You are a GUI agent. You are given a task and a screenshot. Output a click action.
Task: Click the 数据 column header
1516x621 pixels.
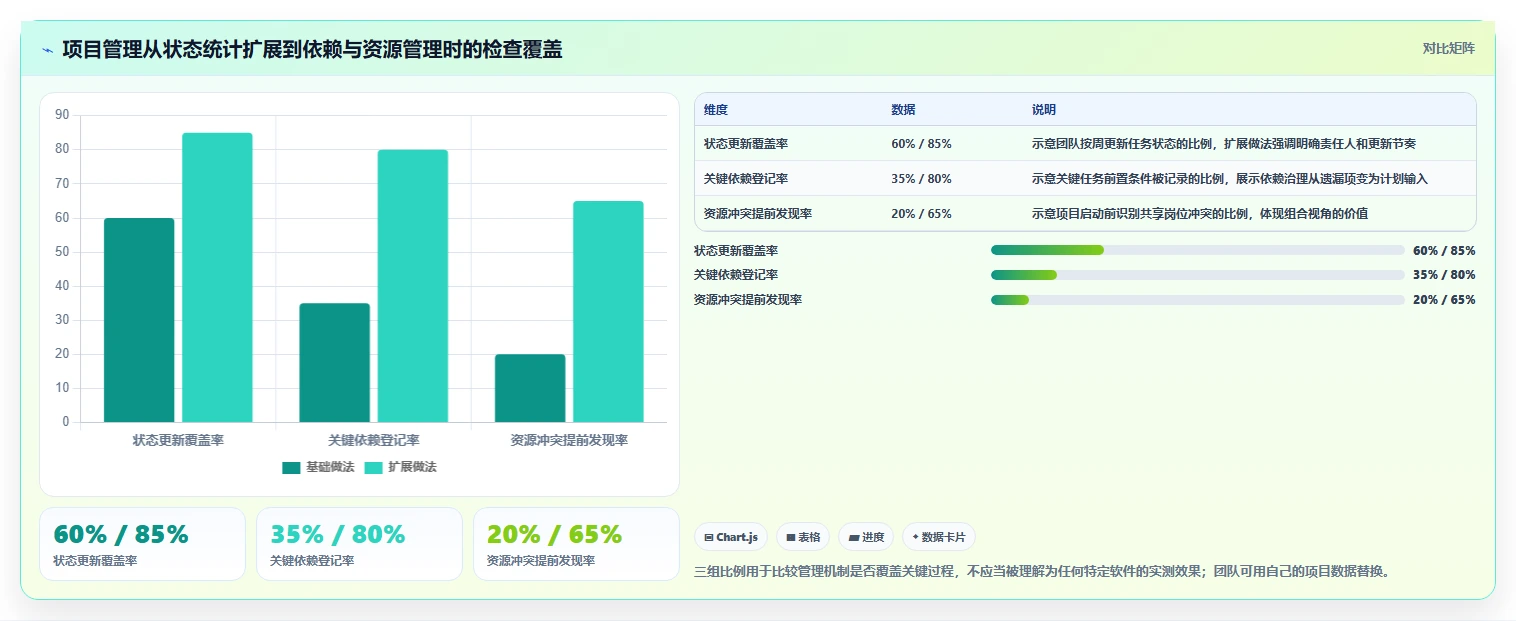(x=903, y=110)
